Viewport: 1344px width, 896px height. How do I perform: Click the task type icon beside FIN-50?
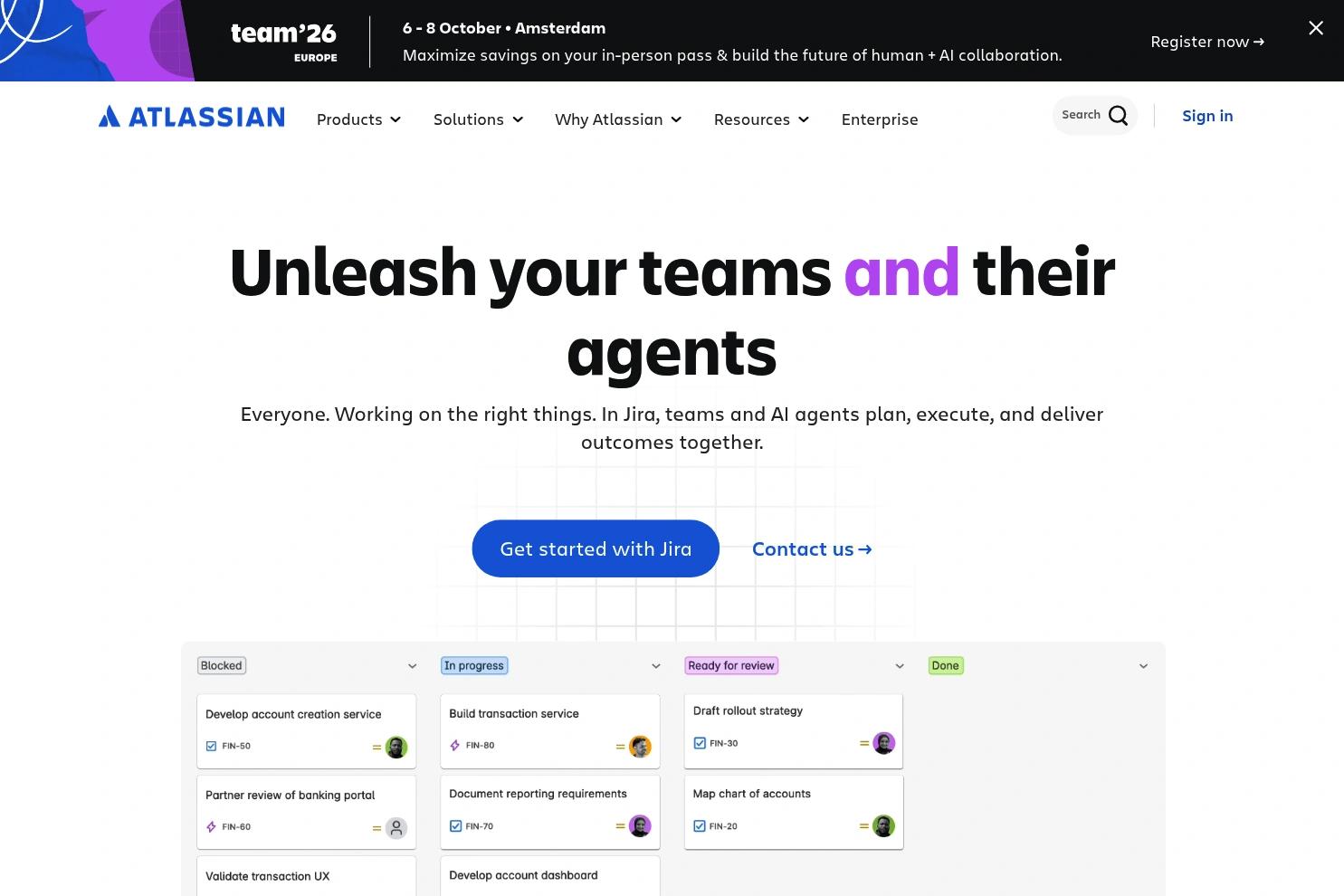point(211,747)
